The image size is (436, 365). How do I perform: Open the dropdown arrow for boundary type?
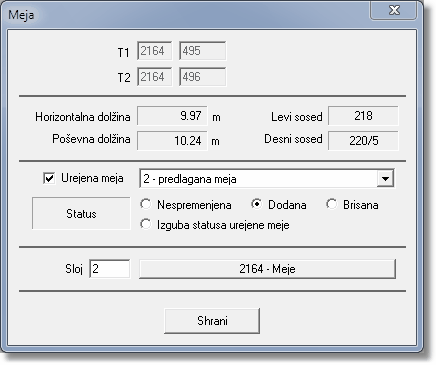point(385,179)
